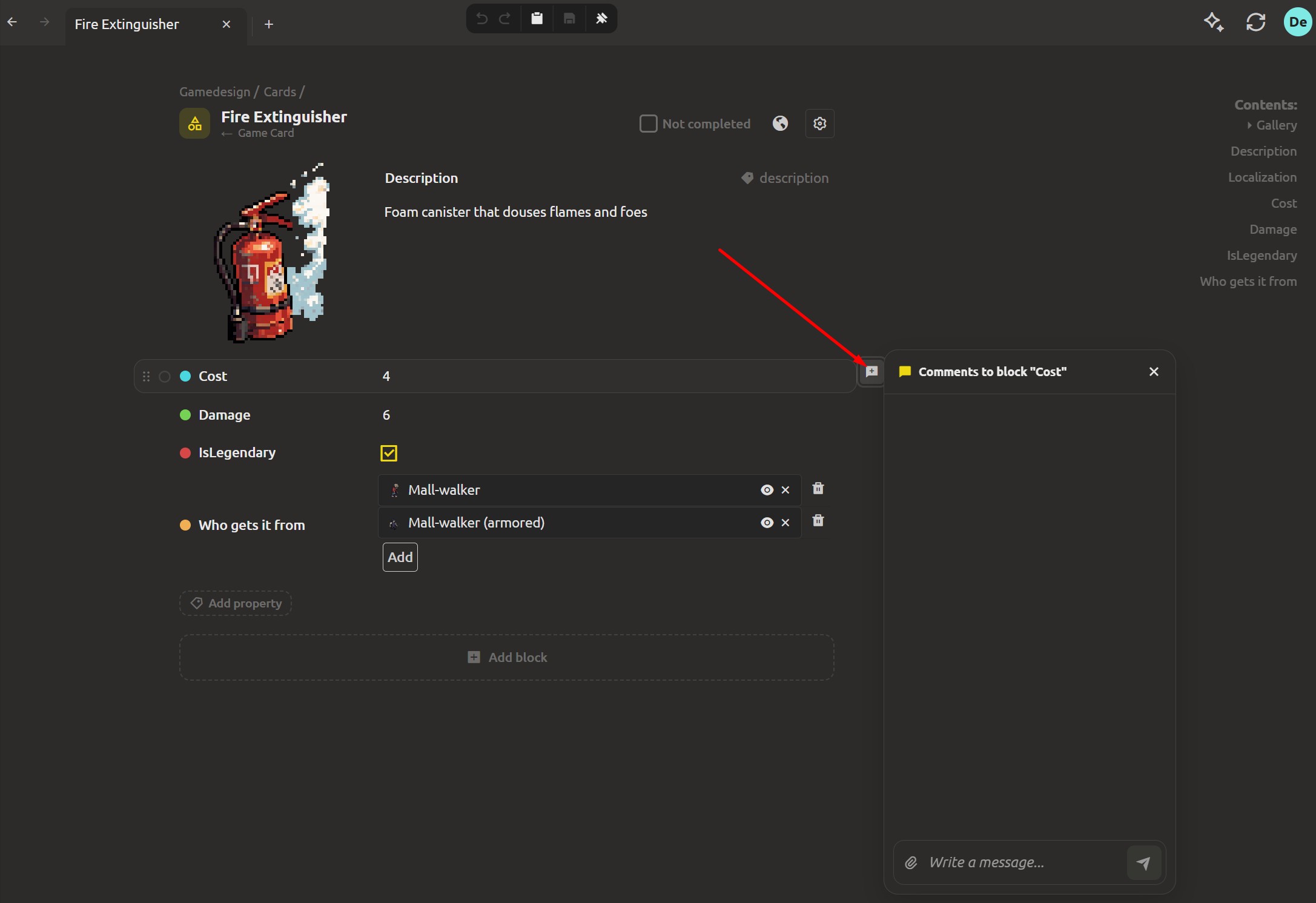
Task: Click the green Damage color dot
Action: (185, 415)
